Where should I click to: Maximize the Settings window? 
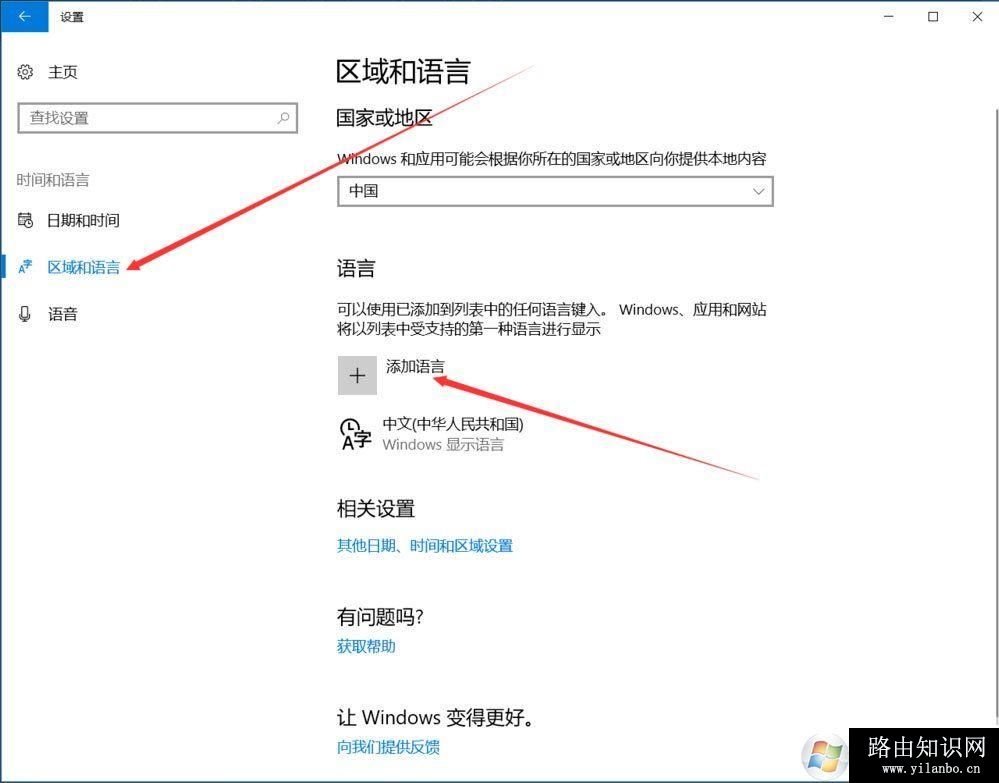(x=933, y=17)
